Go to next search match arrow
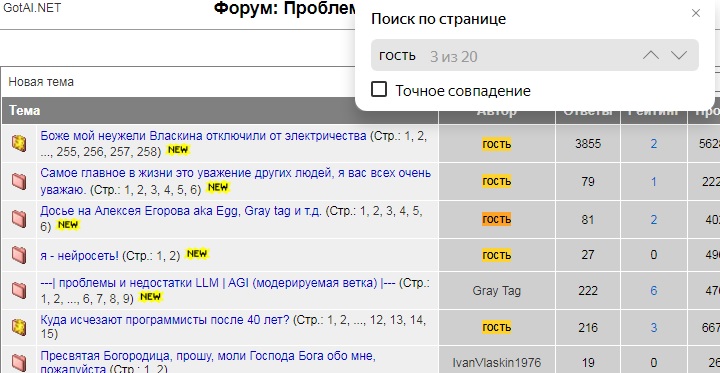The image size is (720, 373). [x=679, y=56]
